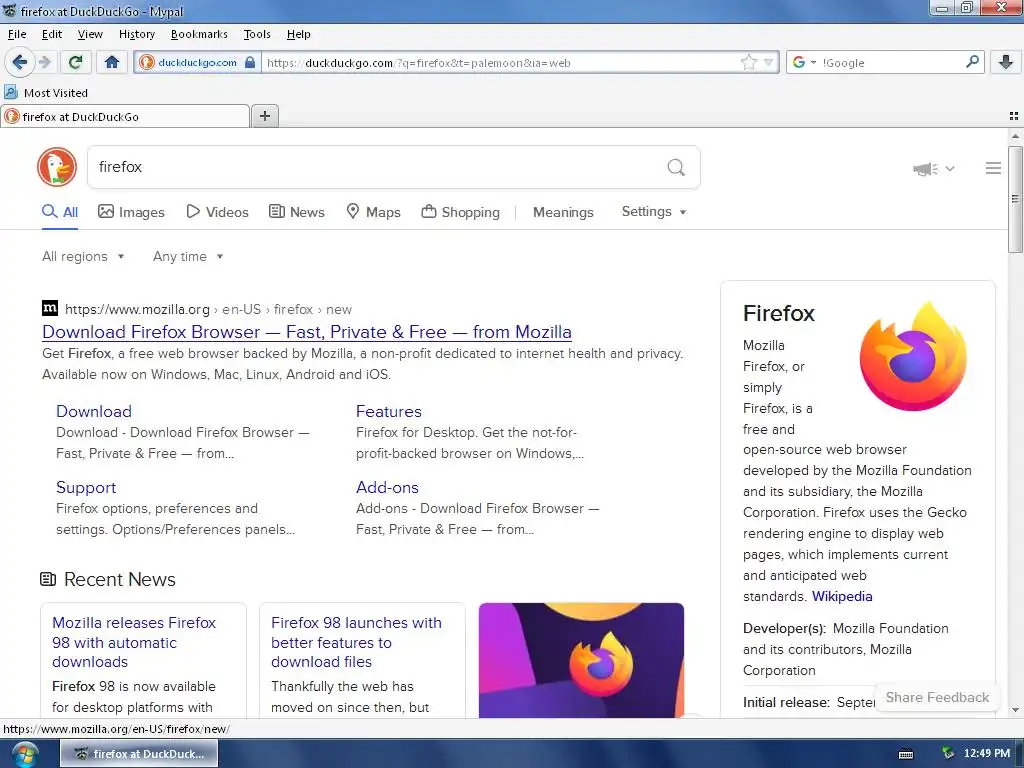1024x768 pixels.
Task: Open the Add-ons sitelink
Action: [x=387, y=487]
